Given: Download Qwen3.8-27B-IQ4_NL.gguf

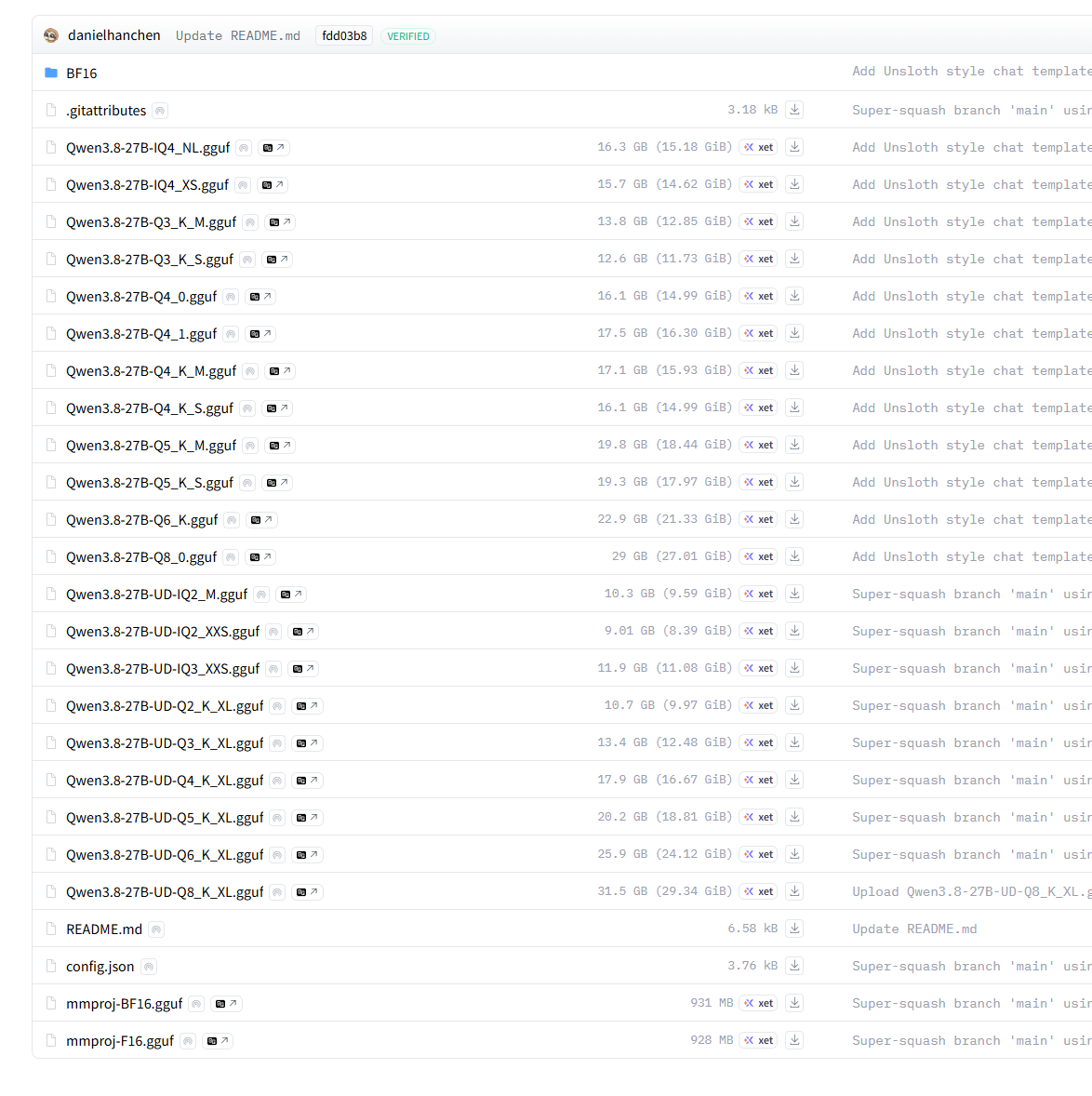Looking at the screenshot, I should point(794,147).
